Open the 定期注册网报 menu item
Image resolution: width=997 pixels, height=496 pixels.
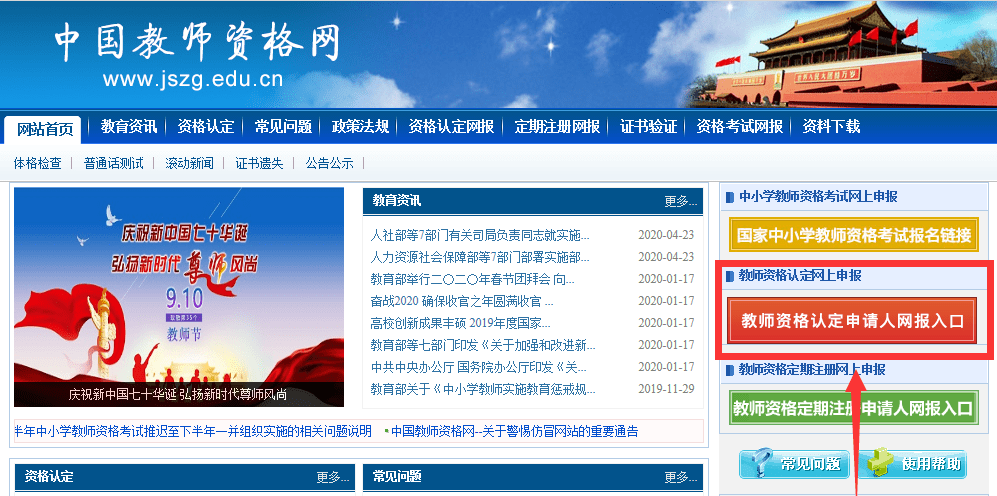click(x=557, y=127)
